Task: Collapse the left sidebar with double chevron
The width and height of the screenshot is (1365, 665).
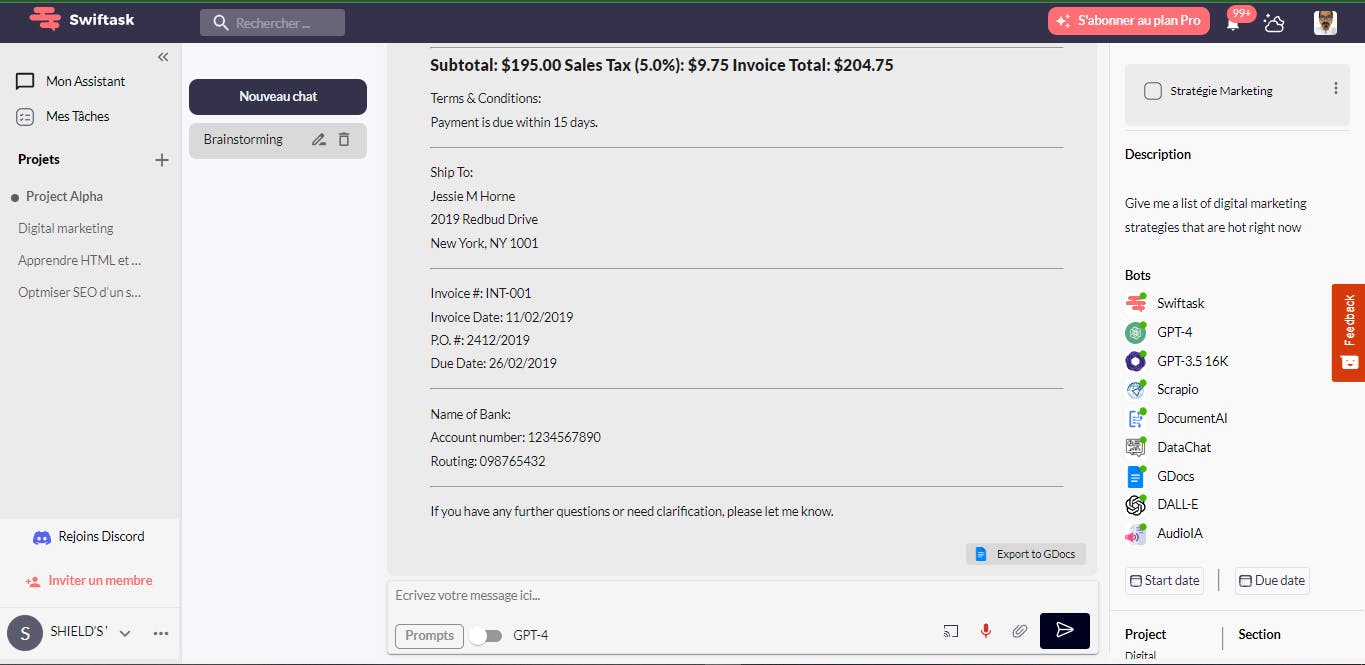Action: [x=163, y=57]
